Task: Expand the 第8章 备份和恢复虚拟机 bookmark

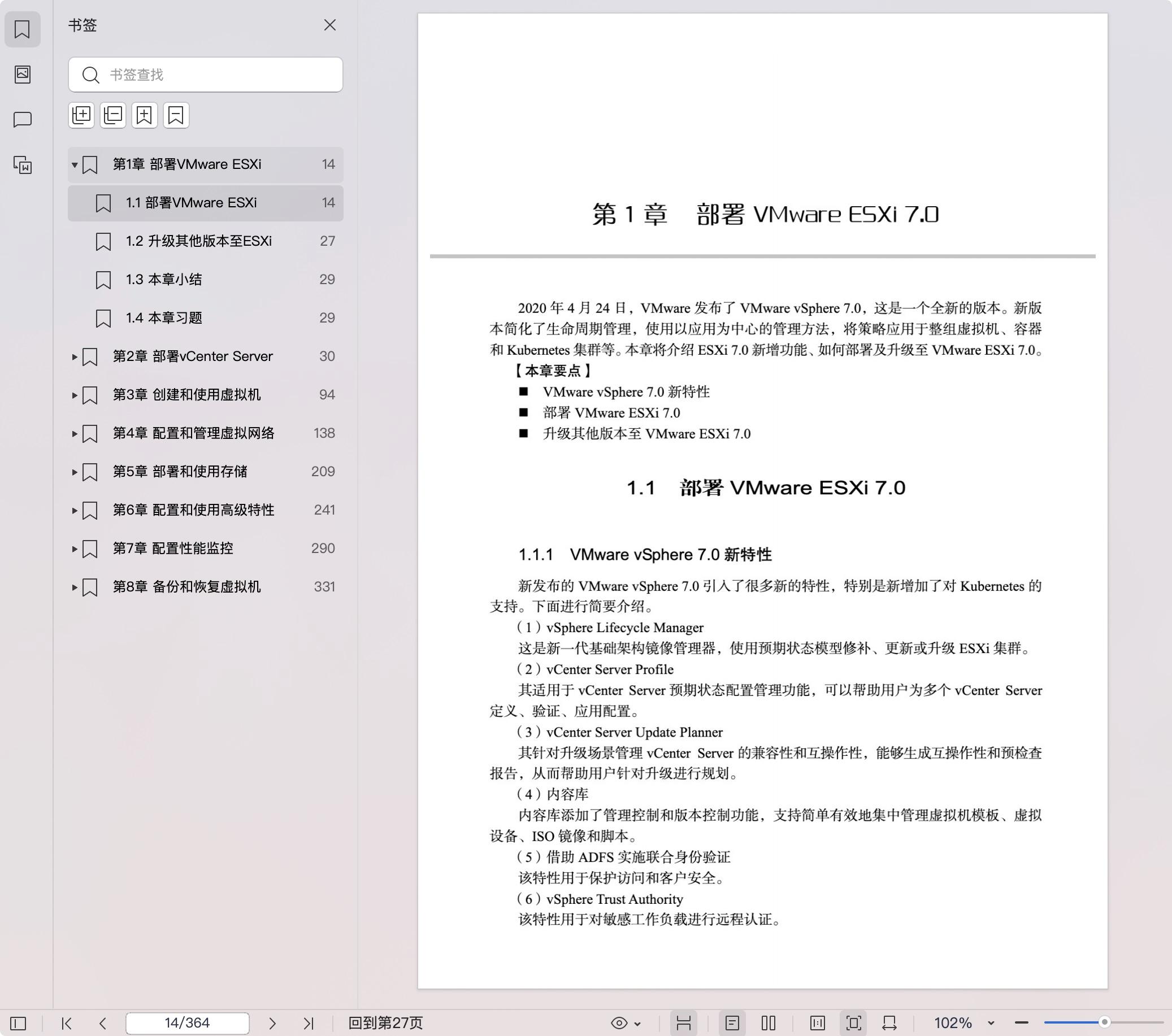Action: pyautogui.click(x=75, y=587)
